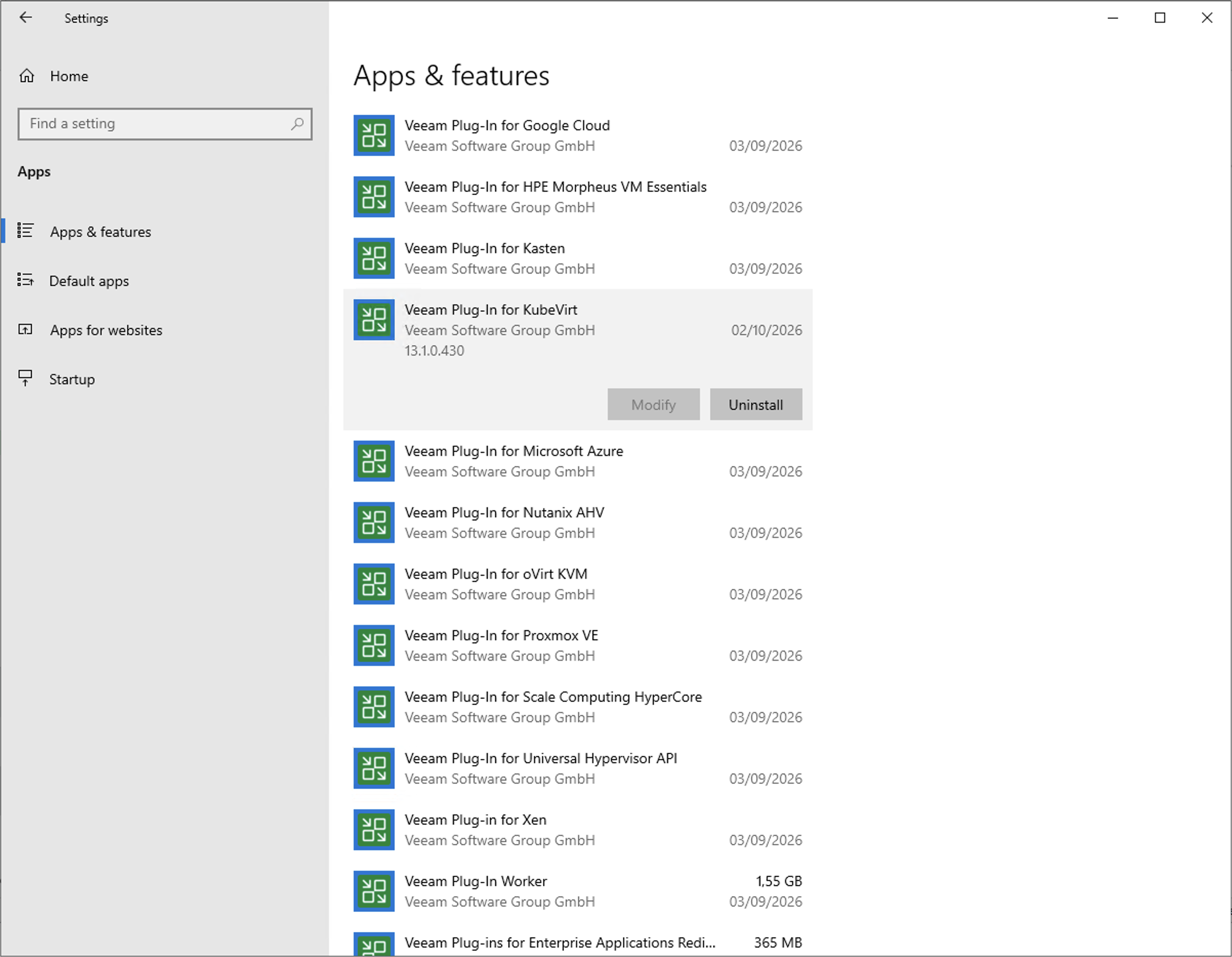
Task: Select Apps & features in sidebar
Action: tap(164, 231)
